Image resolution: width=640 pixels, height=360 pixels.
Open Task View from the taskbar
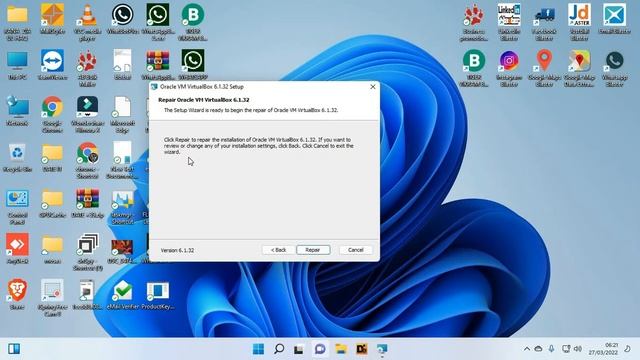click(x=299, y=349)
